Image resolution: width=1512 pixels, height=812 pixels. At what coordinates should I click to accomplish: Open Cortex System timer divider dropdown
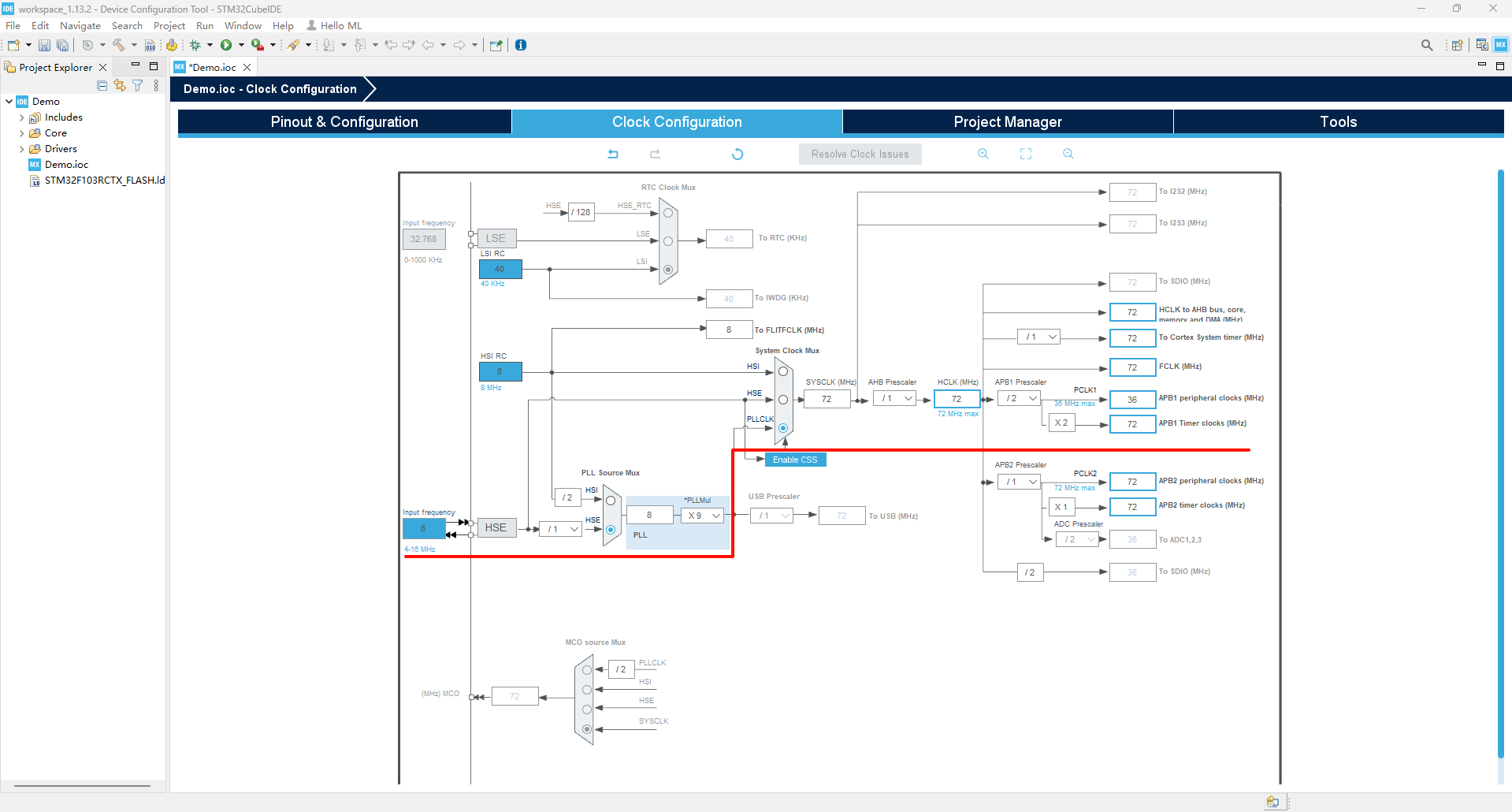click(1038, 337)
